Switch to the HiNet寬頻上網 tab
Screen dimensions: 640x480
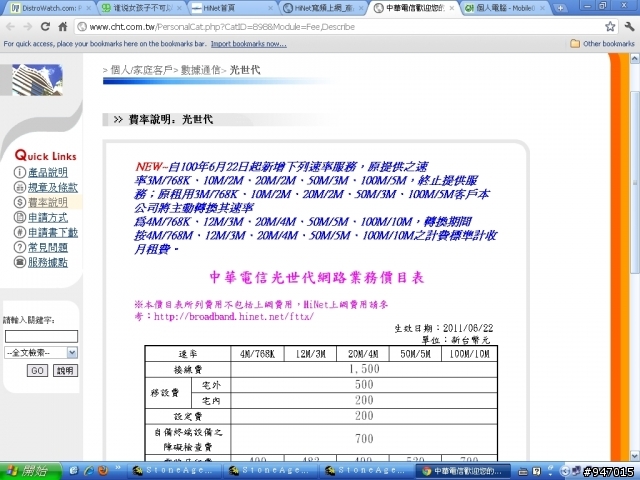[x=324, y=8]
